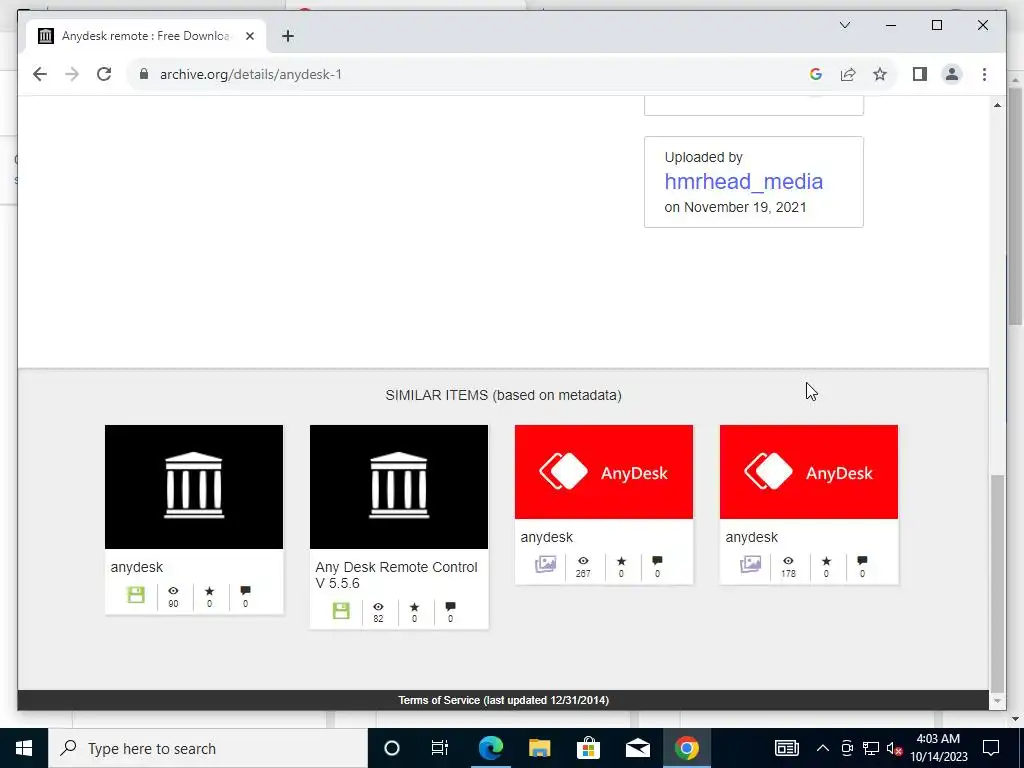The image size is (1024, 768).
Task: View site information via the lock icon
Action: tap(144, 74)
